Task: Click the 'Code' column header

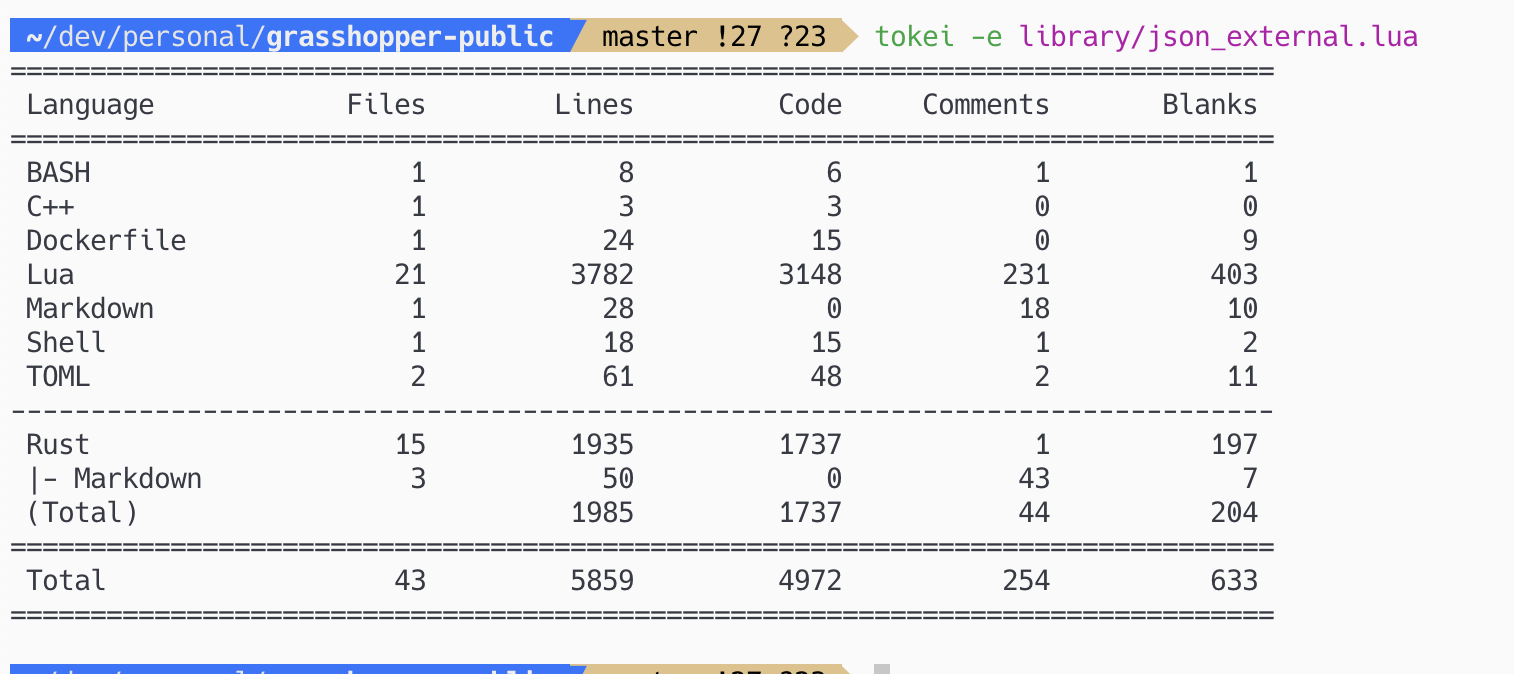Action: click(x=810, y=105)
